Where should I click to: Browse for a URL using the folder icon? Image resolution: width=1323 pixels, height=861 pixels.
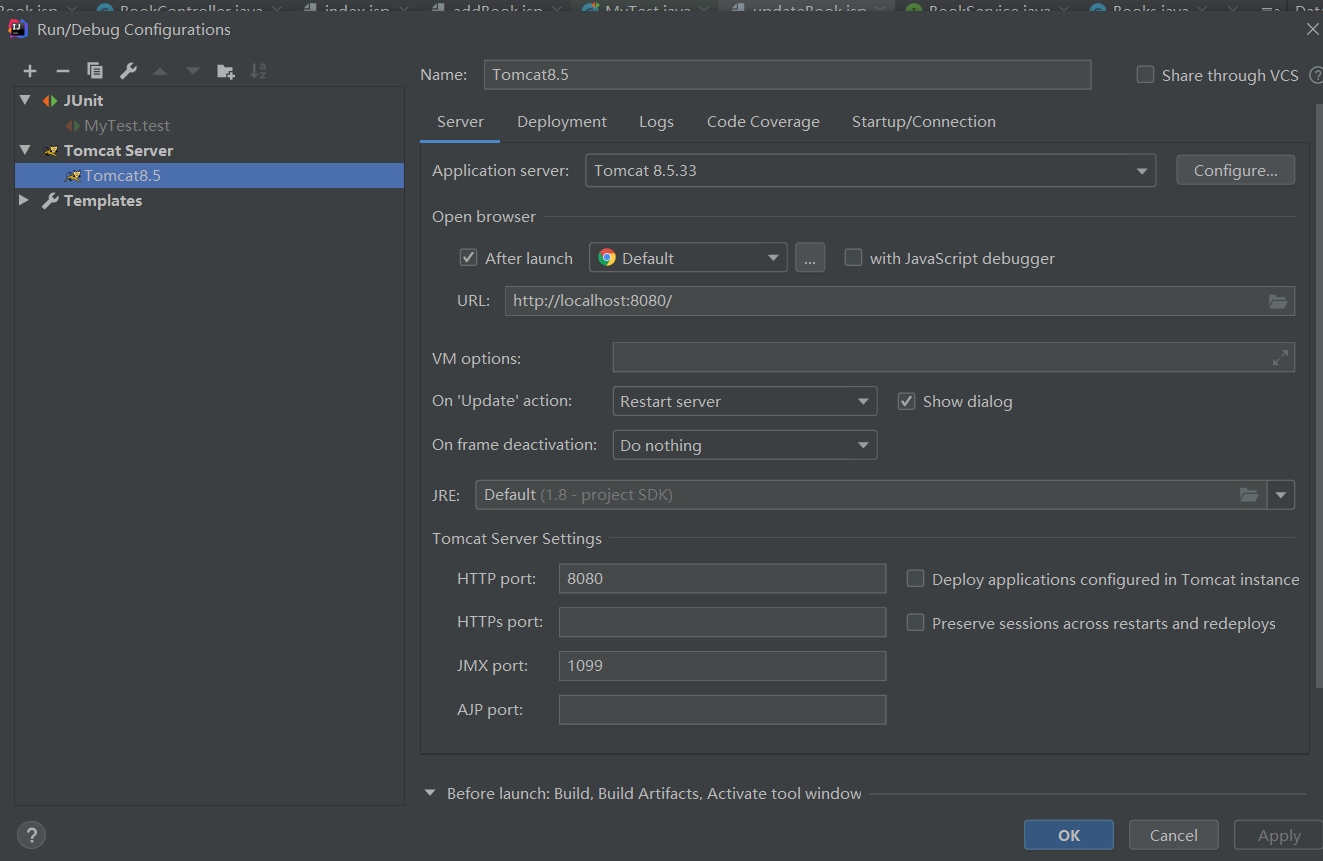coord(1278,301)
